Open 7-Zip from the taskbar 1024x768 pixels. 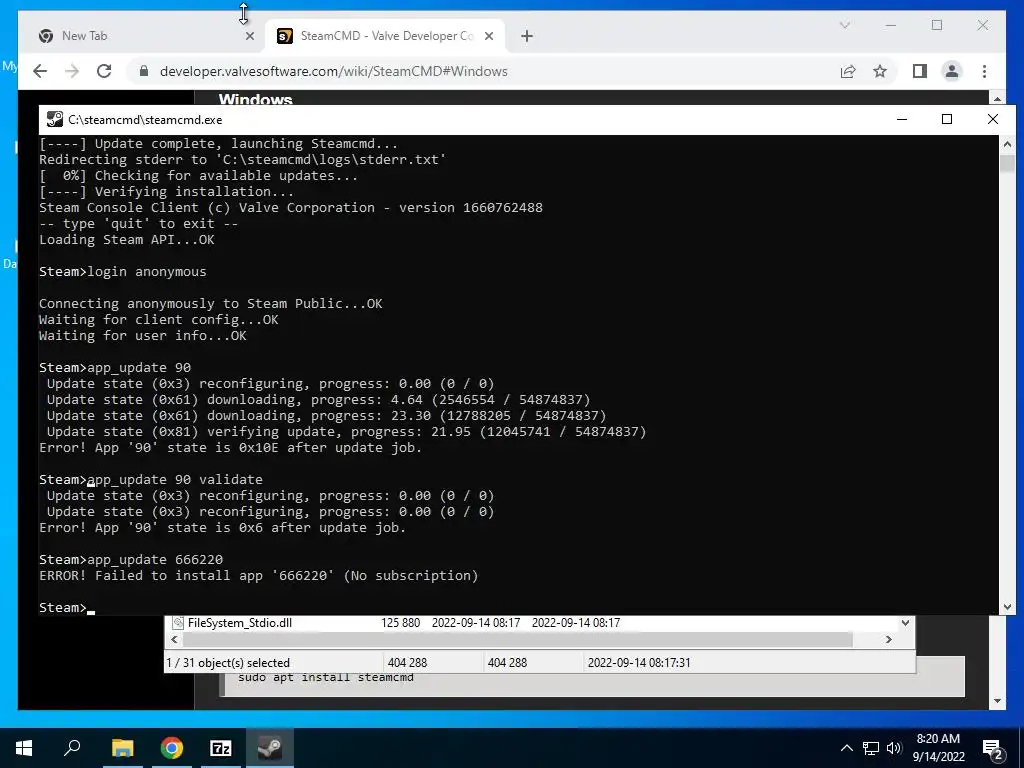pos(221,748)
